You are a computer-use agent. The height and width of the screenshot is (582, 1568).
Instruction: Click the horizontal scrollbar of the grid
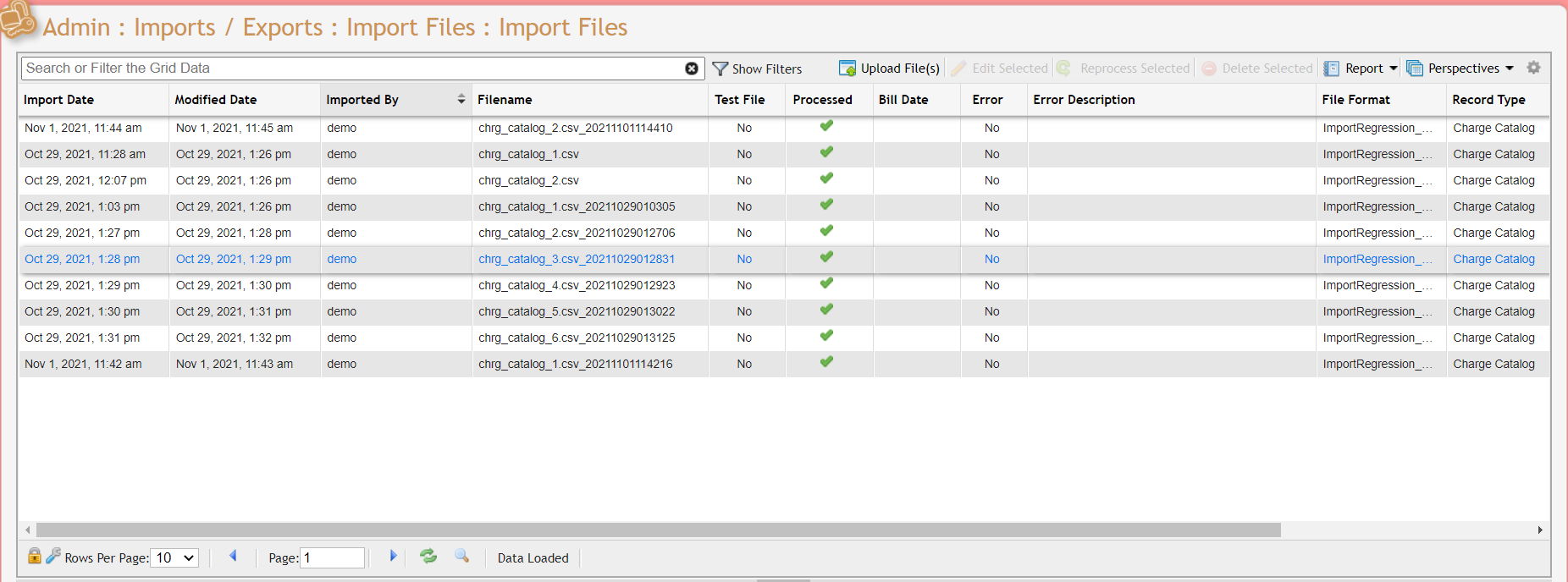click(x=658, y=530)
